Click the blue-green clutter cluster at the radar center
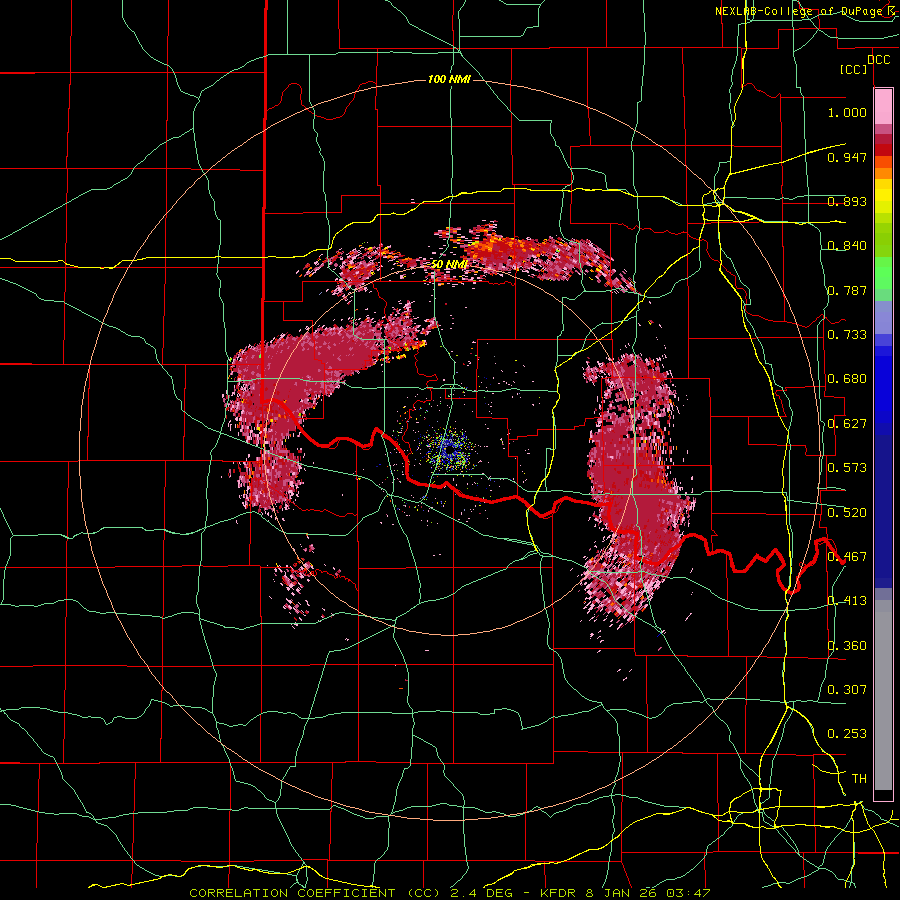 click(449, 449)
